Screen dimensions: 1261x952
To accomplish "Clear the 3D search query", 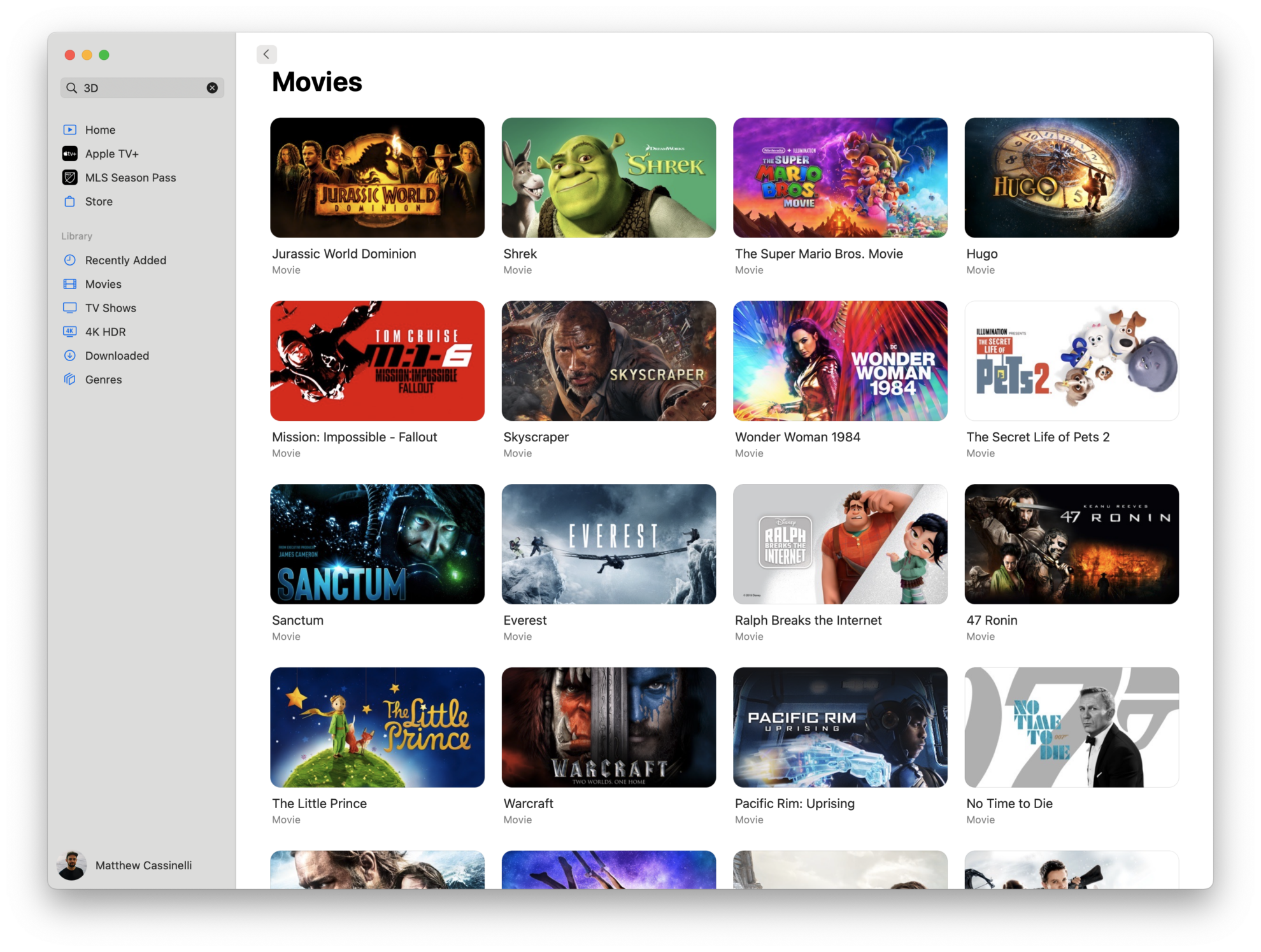I will point(212,87).
